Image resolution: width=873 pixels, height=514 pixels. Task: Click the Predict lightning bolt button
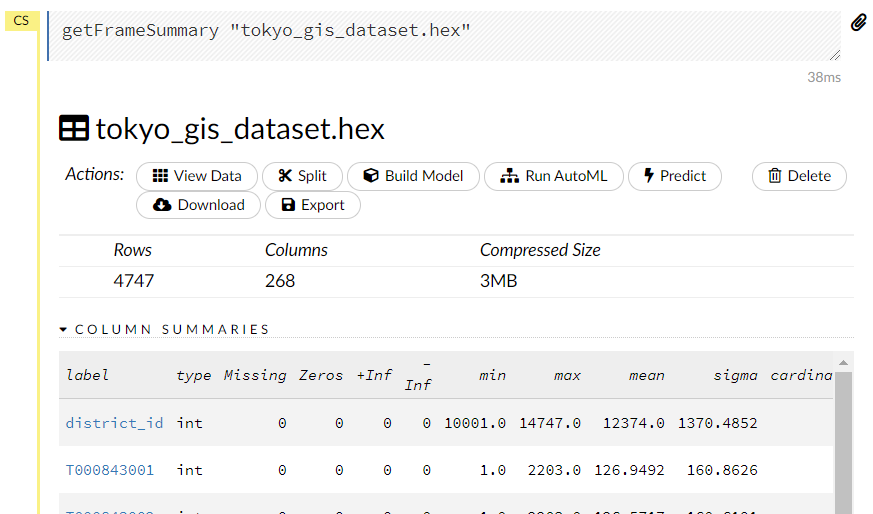[674, 176]
